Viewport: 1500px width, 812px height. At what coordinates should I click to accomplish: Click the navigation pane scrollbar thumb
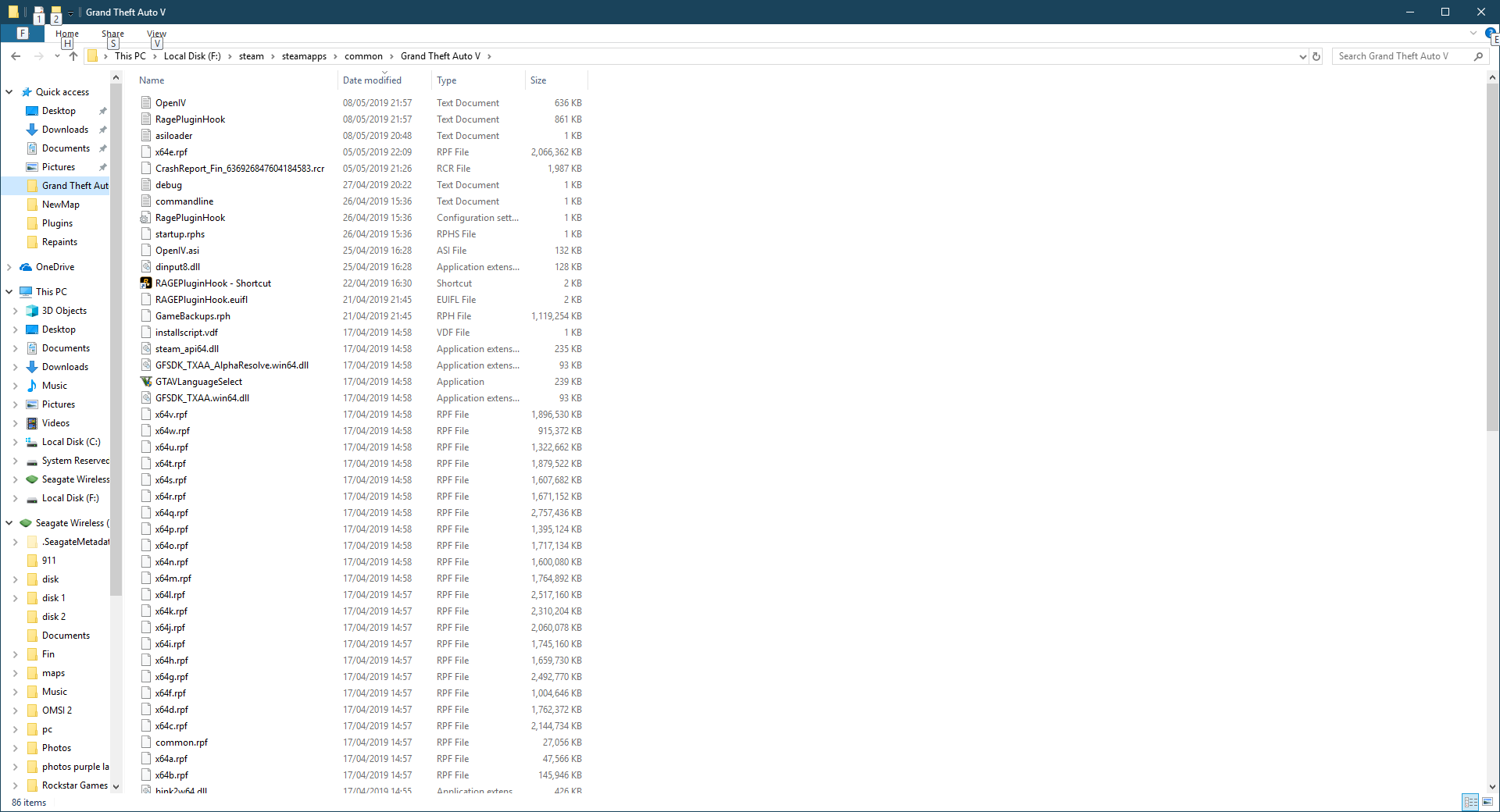pos(116,340)
